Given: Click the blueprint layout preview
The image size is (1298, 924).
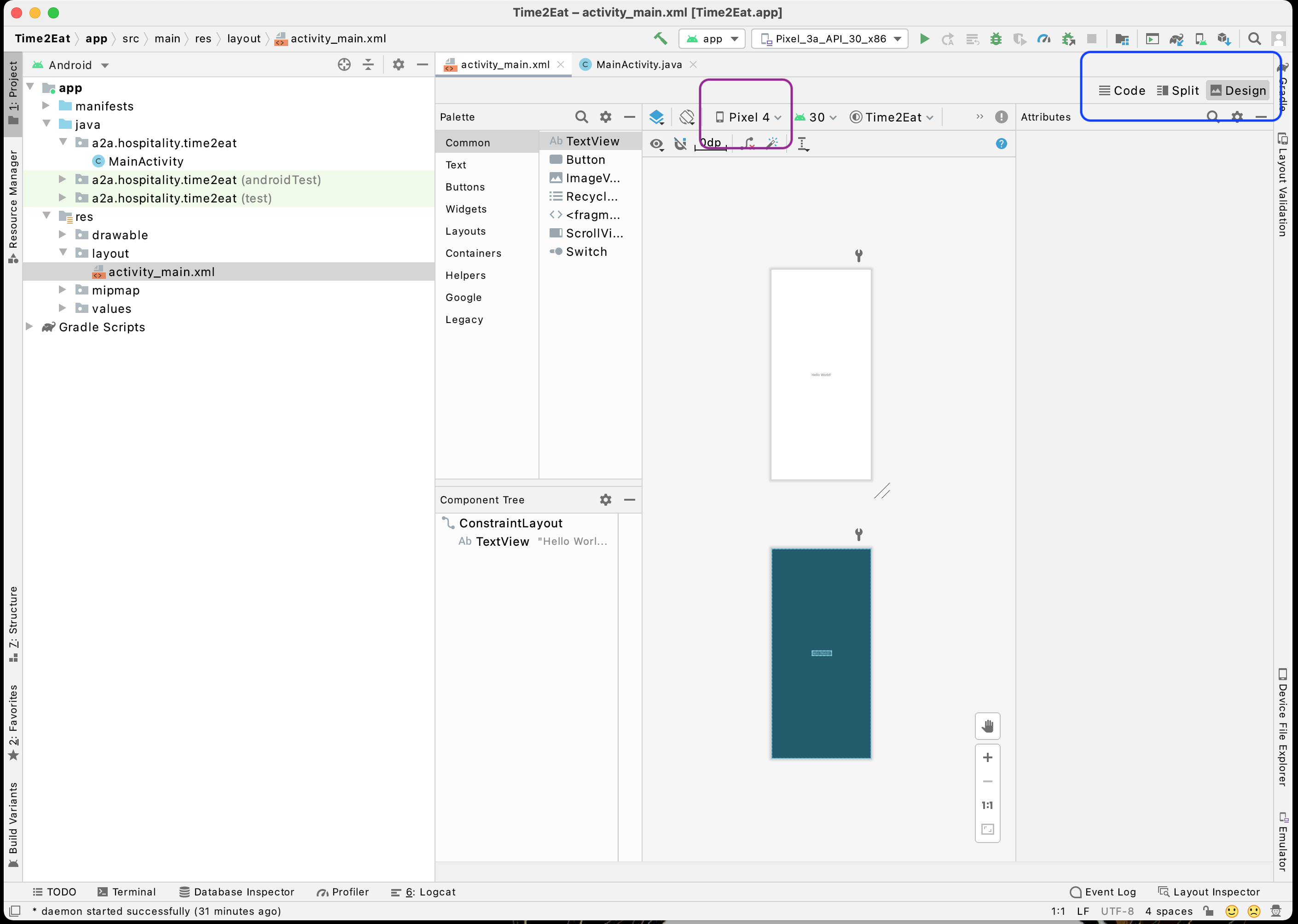Looking at the screenshot, I should pos(821,653).
